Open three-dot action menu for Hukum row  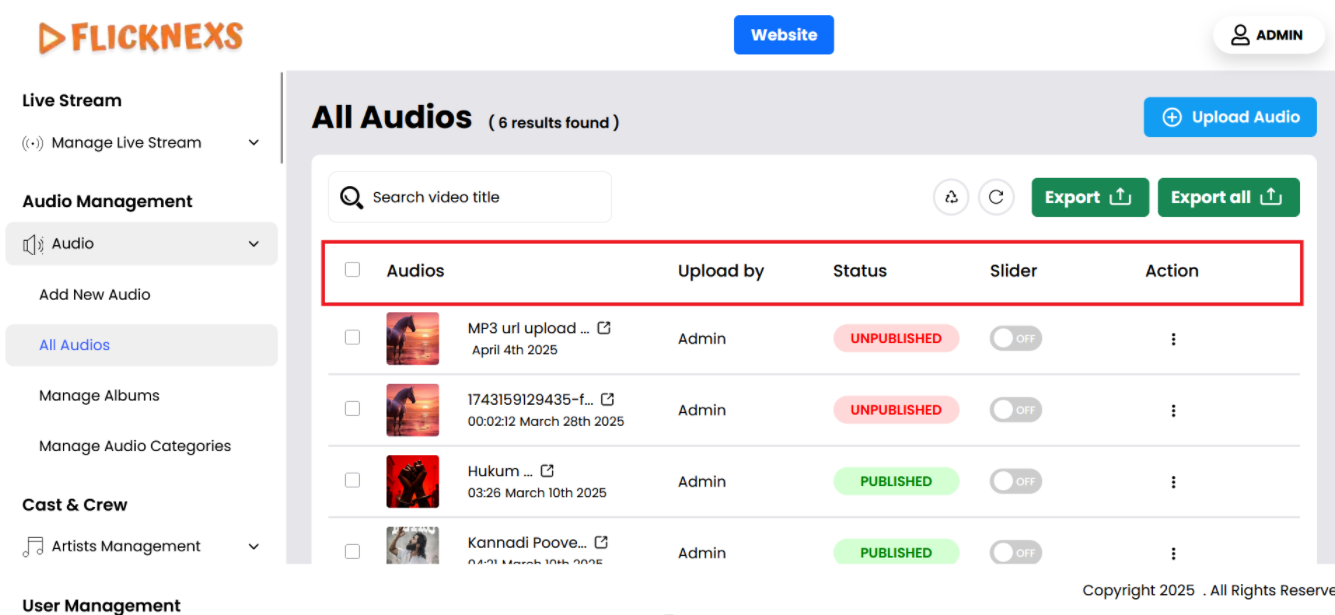pos(1173,482)
